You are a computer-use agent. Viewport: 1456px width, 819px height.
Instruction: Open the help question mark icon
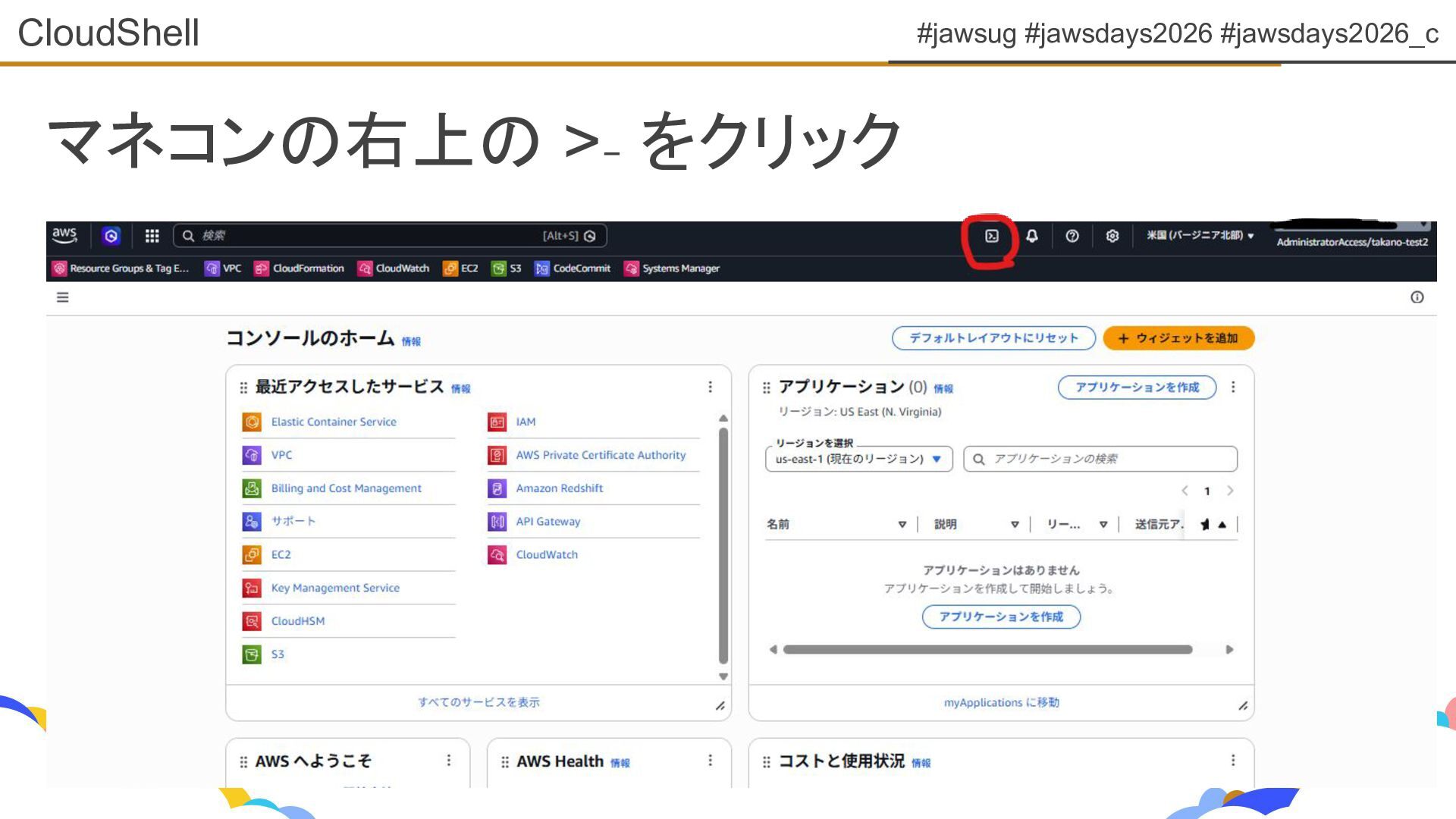pos(1072,237)
